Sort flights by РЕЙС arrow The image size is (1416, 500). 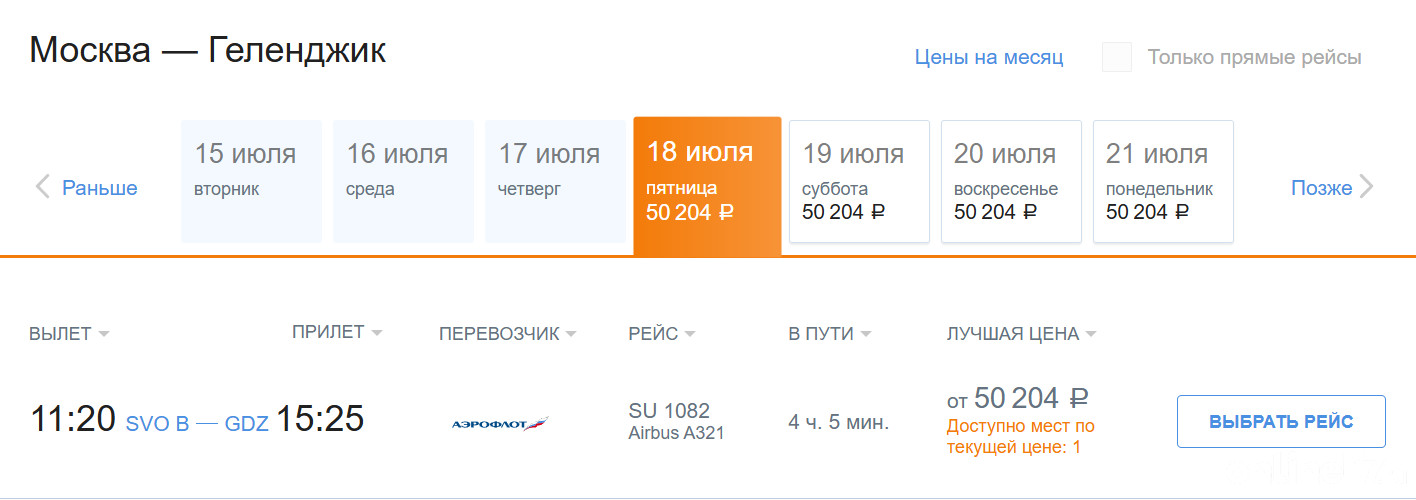690,335
